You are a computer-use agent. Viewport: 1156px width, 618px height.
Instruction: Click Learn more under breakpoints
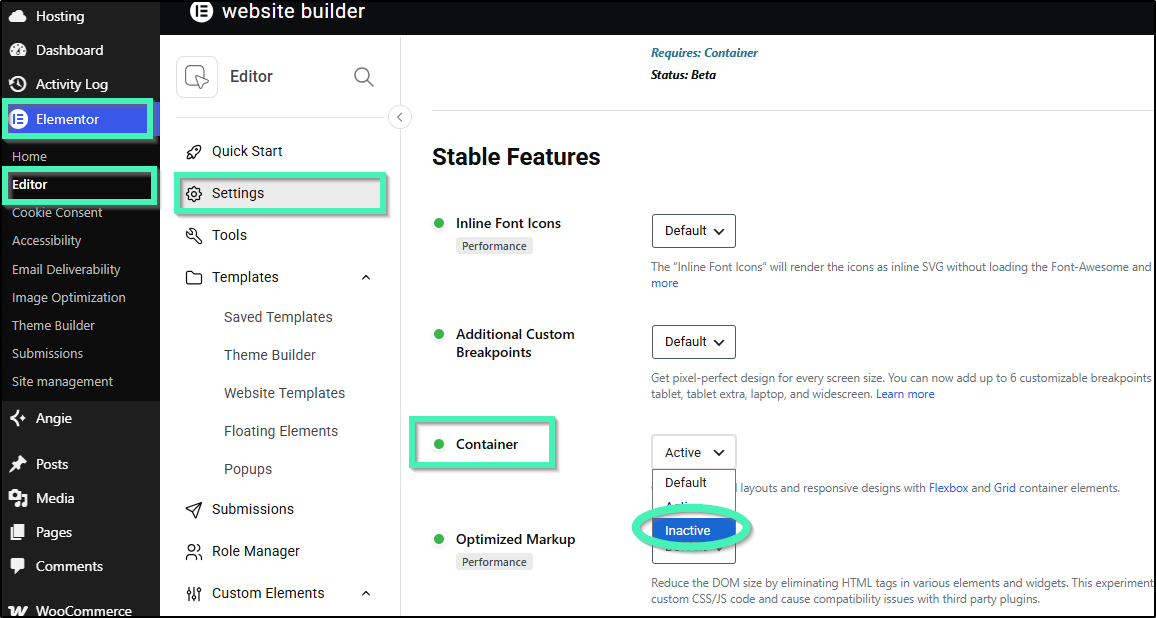(905, 394)
